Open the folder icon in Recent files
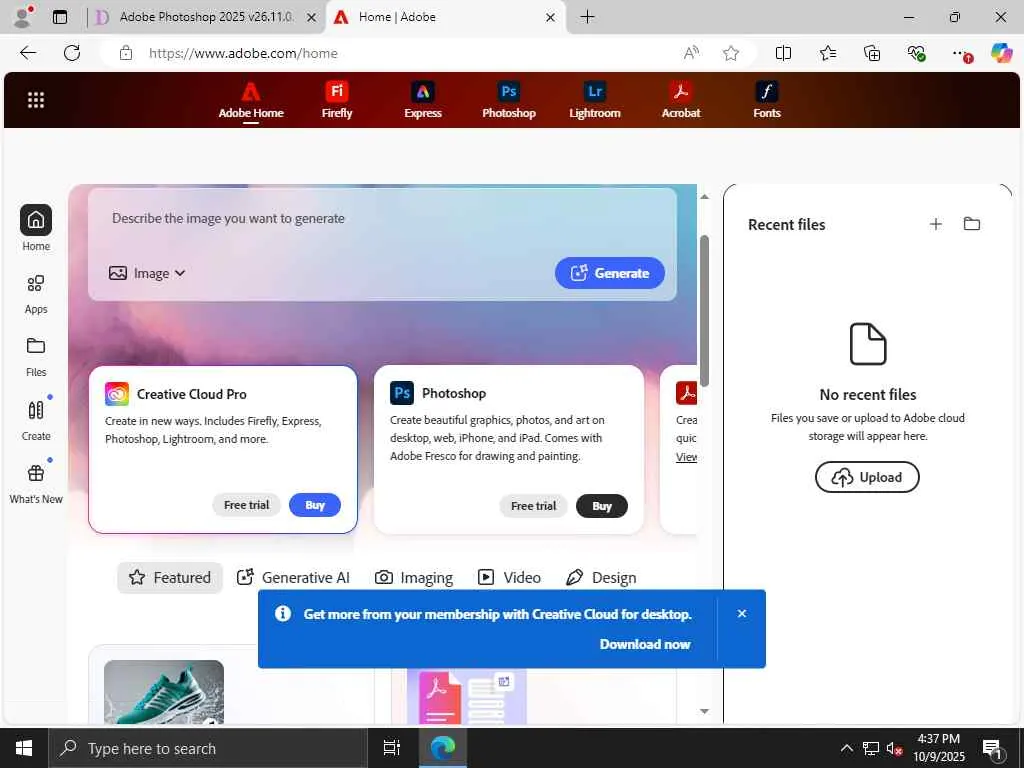The height and width of the screenshot is (768, 1024). 972,224
